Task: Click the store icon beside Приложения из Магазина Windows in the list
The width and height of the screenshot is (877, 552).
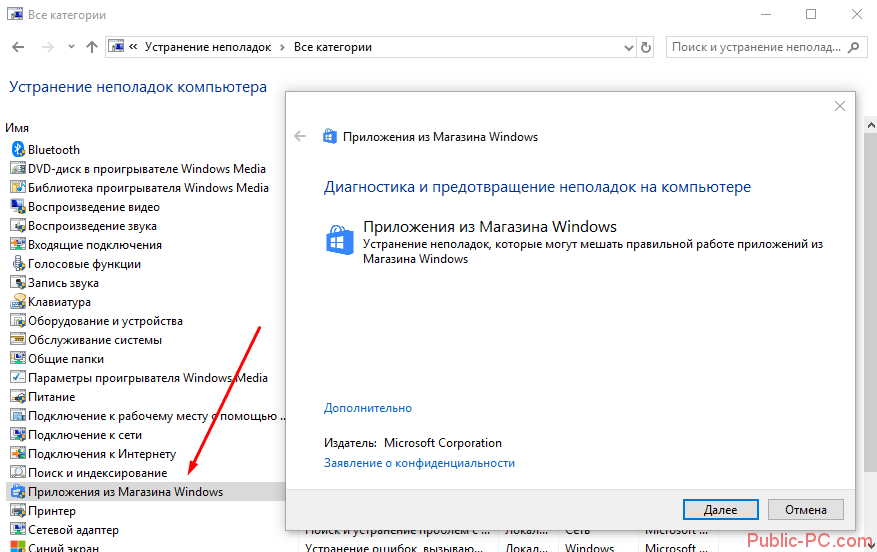Action: coord(18,492)
